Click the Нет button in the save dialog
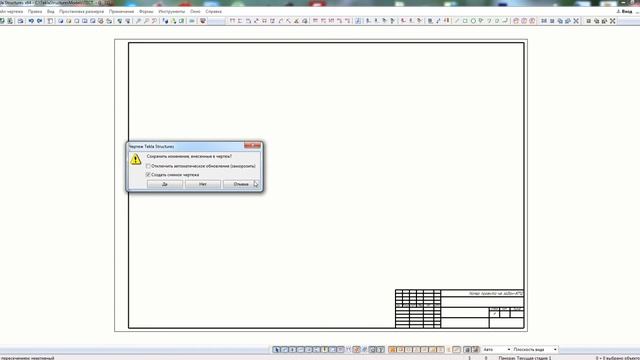Image resolution: width=640 pixels, height=360 pixels. pos(202,184)
